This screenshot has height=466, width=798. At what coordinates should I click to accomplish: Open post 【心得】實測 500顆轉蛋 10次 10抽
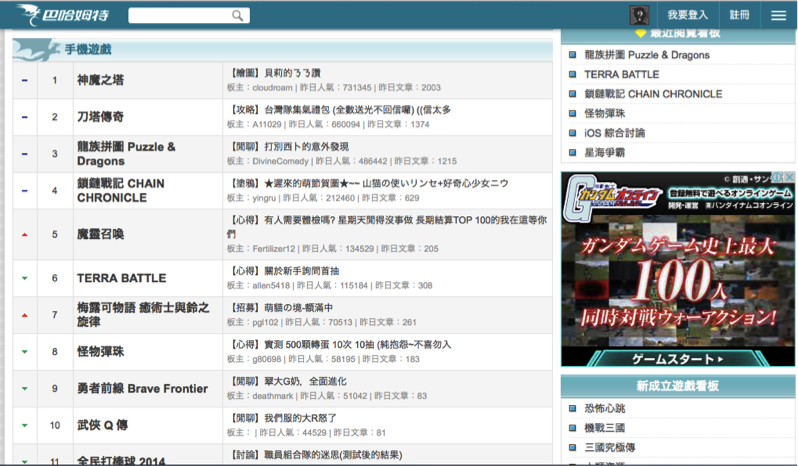(339, 344)
